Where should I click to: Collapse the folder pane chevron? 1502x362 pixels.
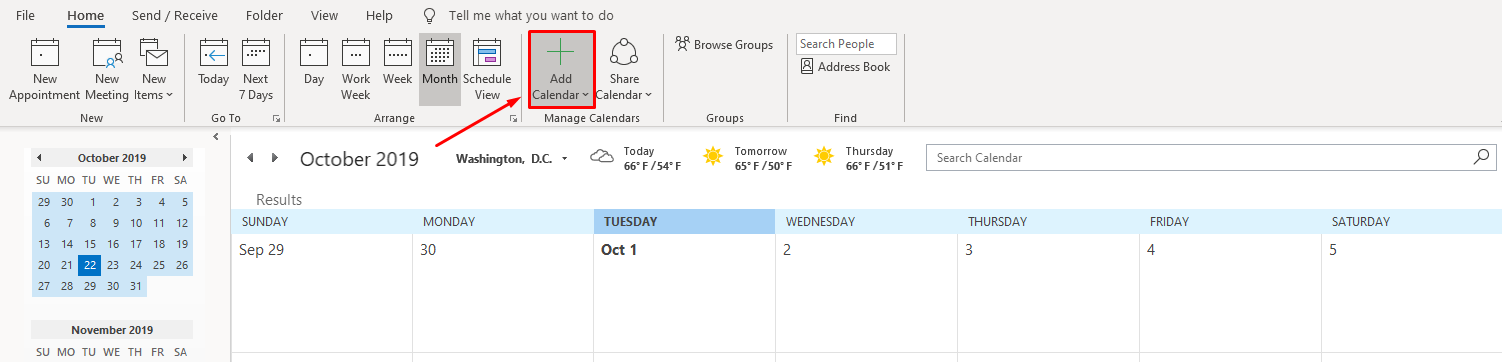coord(216,136)
